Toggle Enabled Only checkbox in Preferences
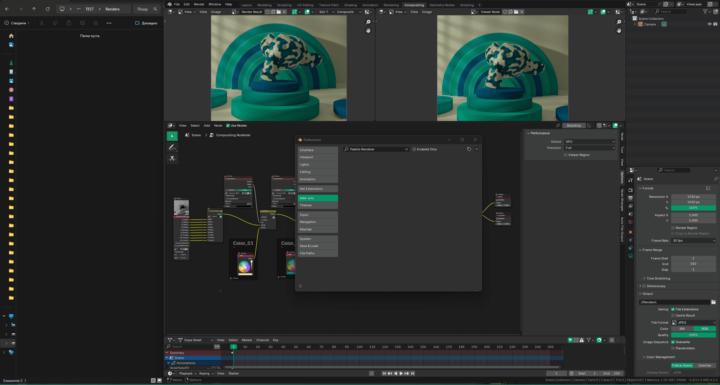This screenshot has width=720, height=385. [414, 149]
